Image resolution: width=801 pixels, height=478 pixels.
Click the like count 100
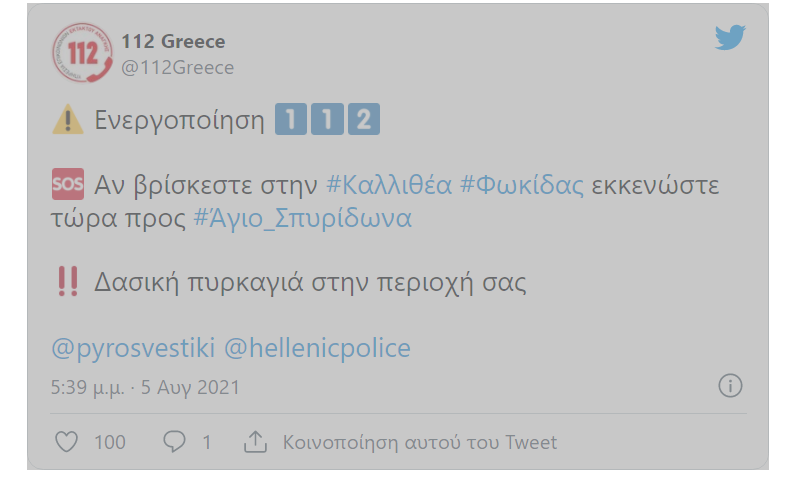pyautogui.click(x=110, y=442)
